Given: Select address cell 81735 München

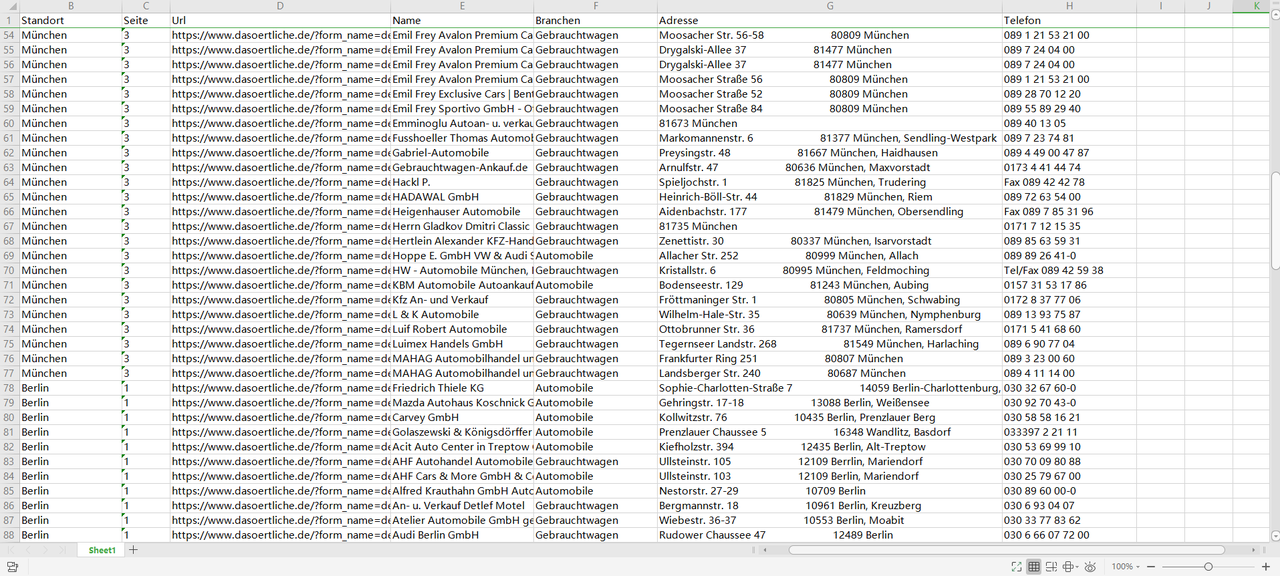Looking at the screenshot, I should [829, 226].
